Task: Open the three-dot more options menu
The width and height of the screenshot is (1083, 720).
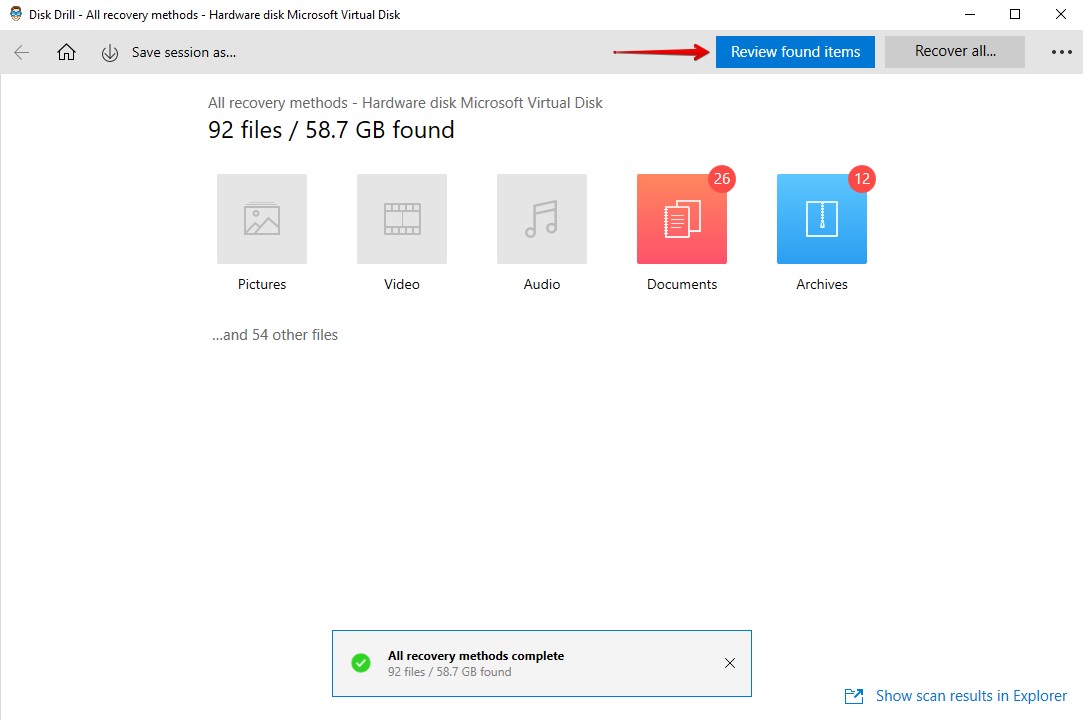Action: click(x=1061, y=53)
